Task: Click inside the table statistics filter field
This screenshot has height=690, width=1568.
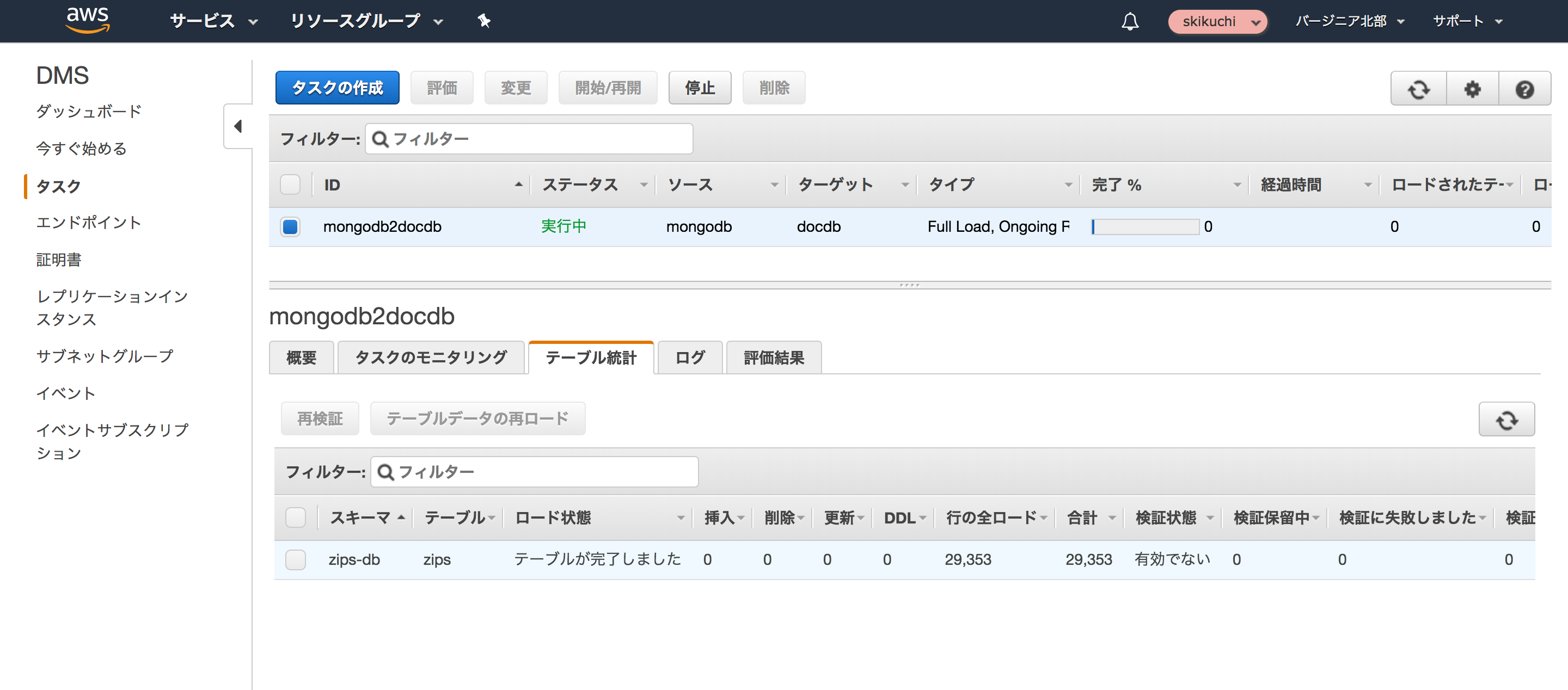Action: click(x=536, y=472)
